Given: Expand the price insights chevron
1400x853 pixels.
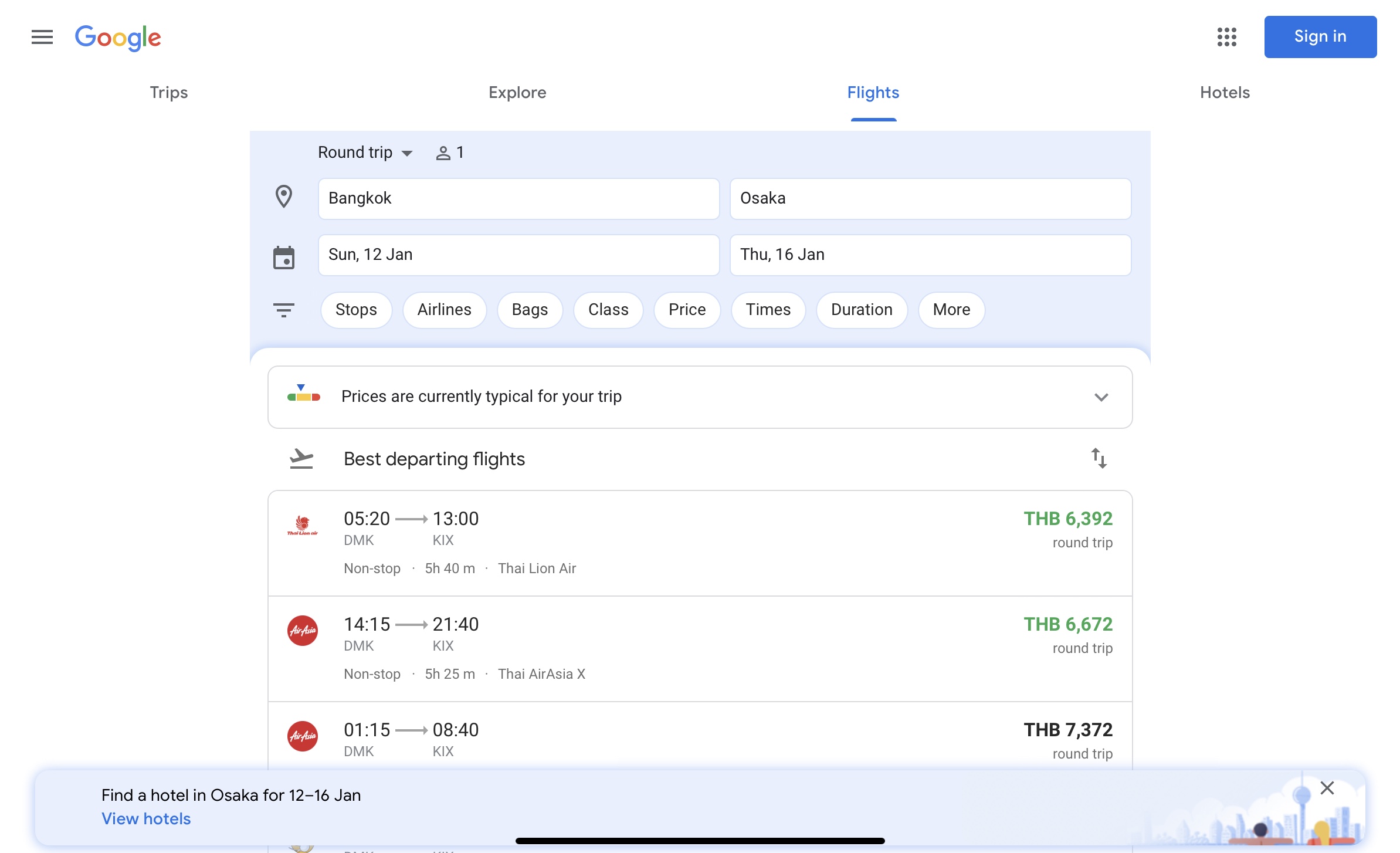Looking at the screenshot, I should pyautogui.click(x=1101, y=397).
